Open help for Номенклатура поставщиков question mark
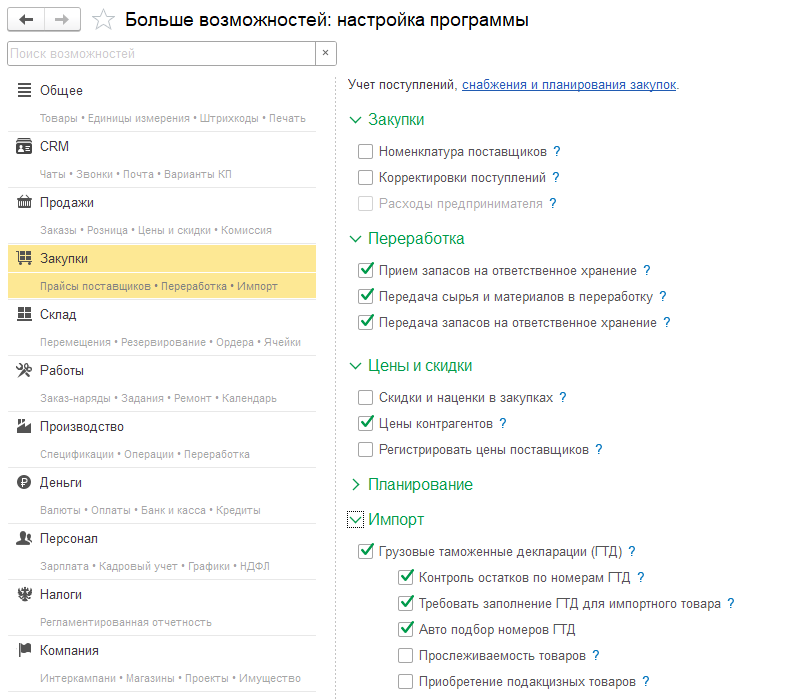Screen dimensions: 796x699 [x=556, y=152]
